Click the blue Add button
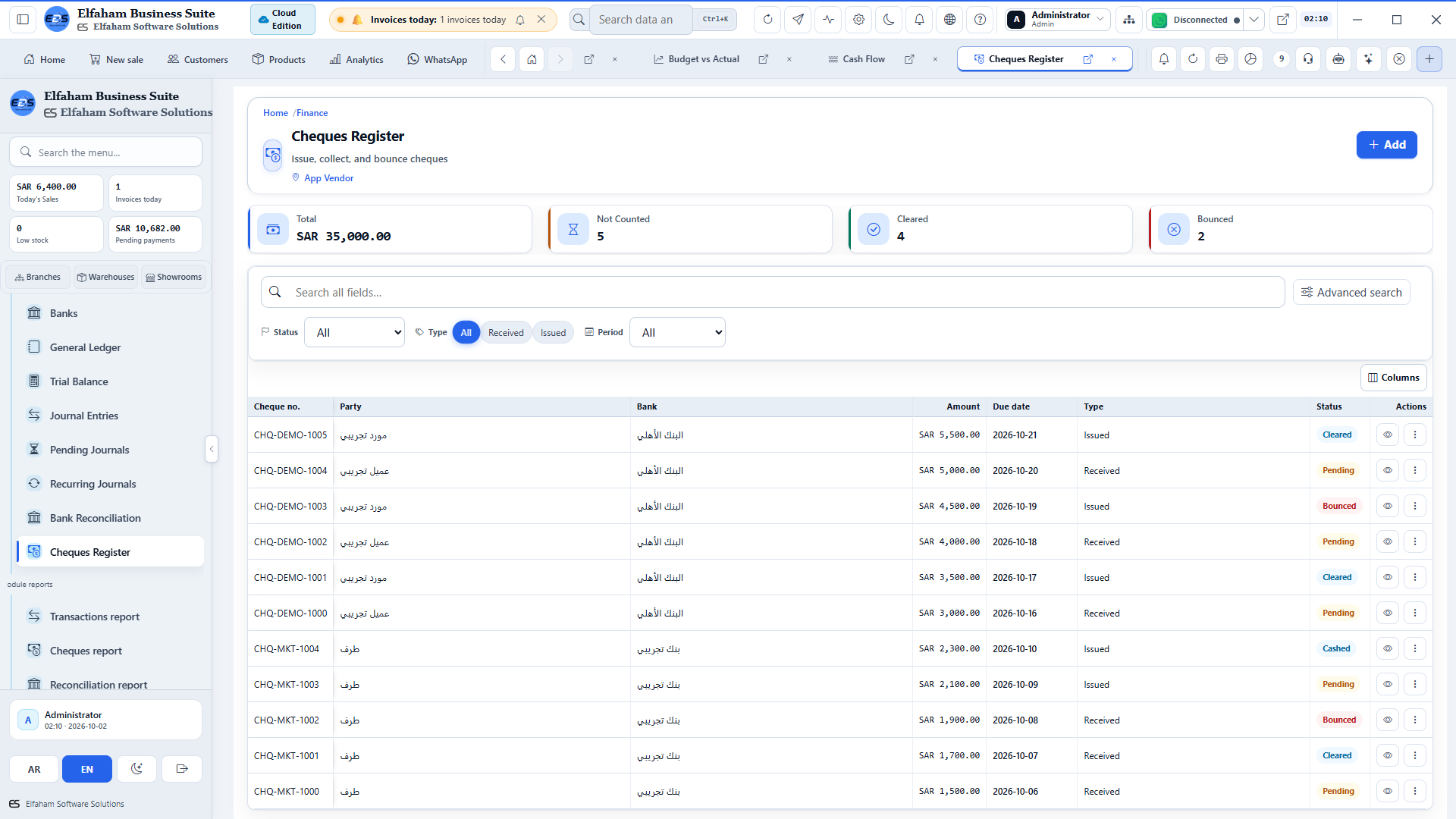Screen dimensions: 1456x819 pyautogui.click(x=1386, y=145)
